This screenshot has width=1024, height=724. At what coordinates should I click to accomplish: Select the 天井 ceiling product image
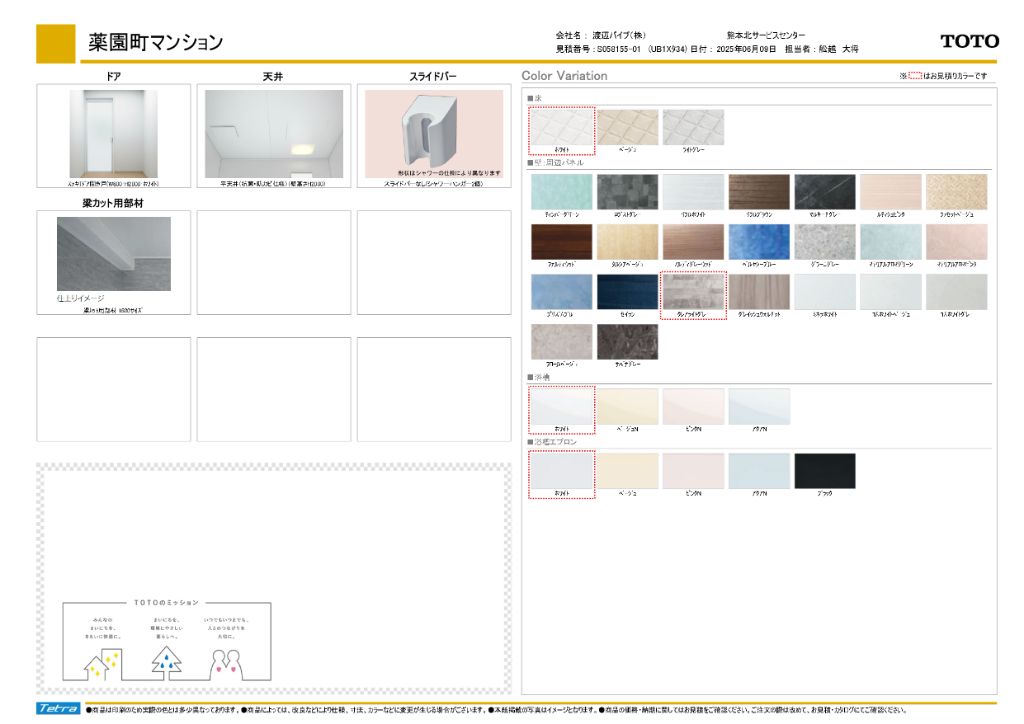point(273,134)
